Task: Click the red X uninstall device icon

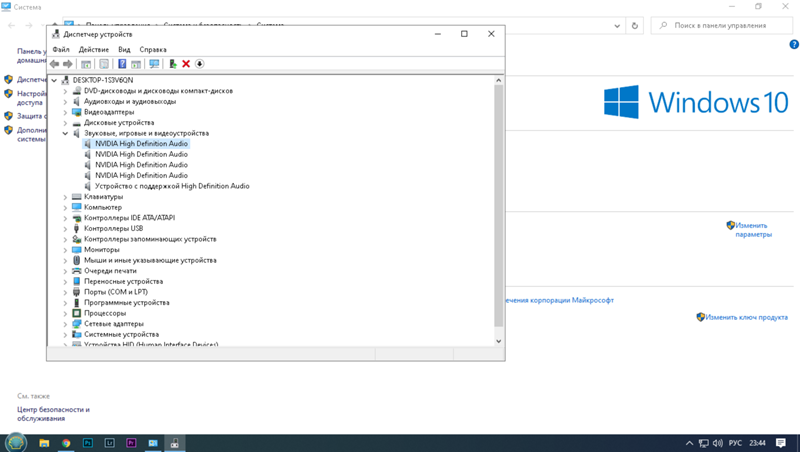Action: click(x=186, y=64)
